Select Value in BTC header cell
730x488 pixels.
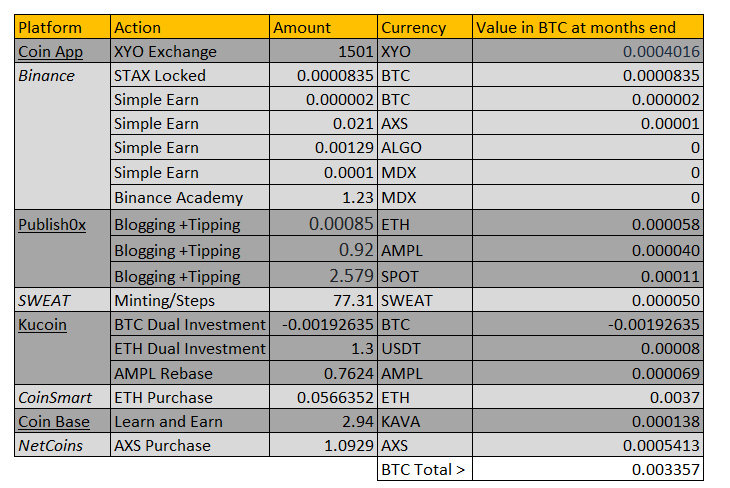[588, 27]
